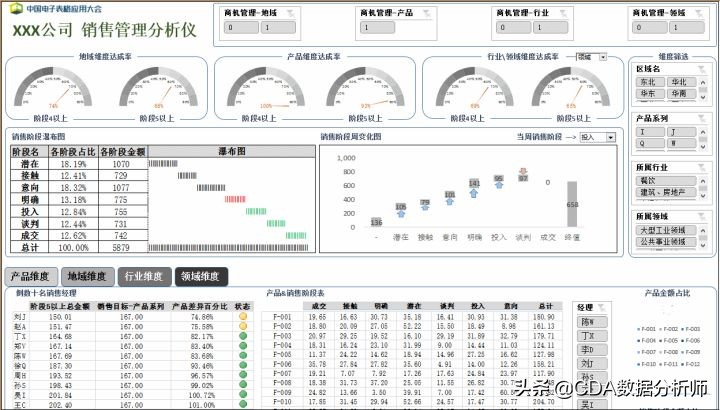Clear filter on 商机管理-行业 slicer

563,14
